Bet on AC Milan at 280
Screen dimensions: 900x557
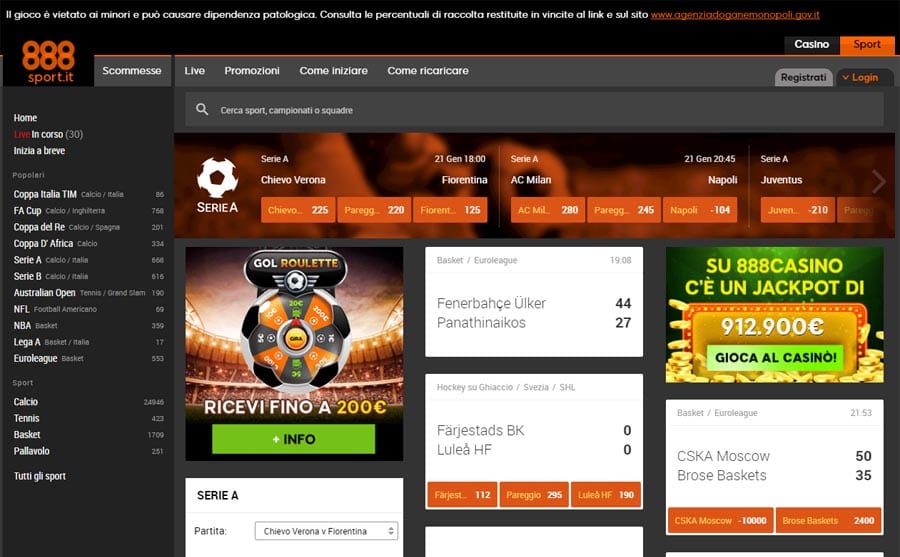548,210
